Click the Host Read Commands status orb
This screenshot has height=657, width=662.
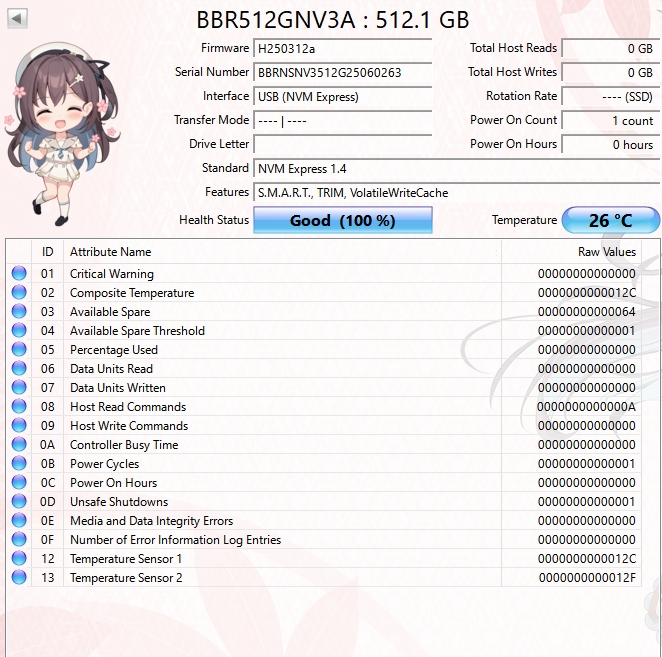[19, 406]
